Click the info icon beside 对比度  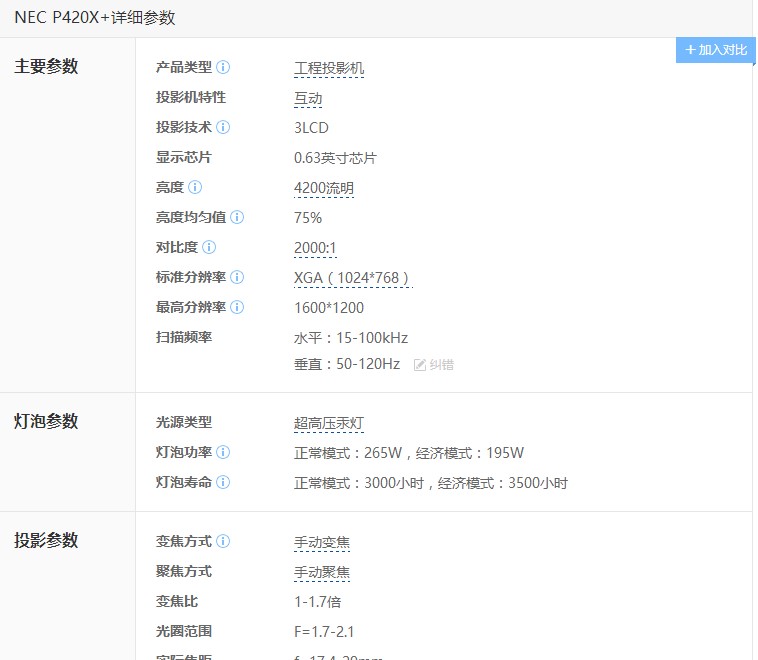point(209,247)
